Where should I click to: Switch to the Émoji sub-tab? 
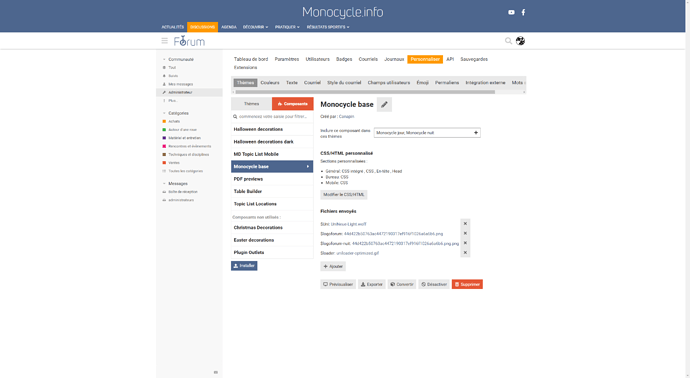click(422, 83)
